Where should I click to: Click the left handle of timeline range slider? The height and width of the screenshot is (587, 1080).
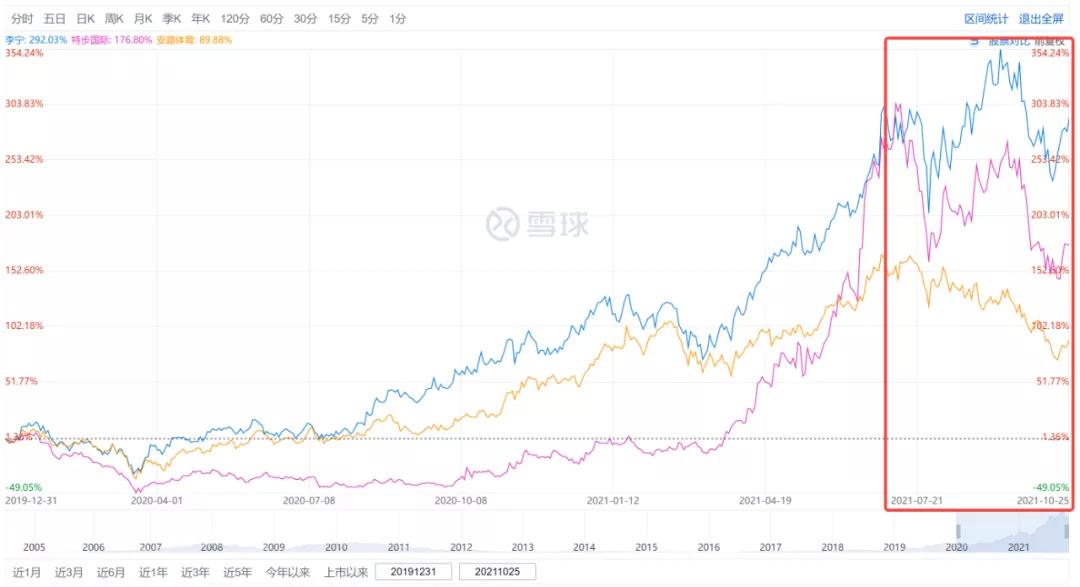coord(957,530)
